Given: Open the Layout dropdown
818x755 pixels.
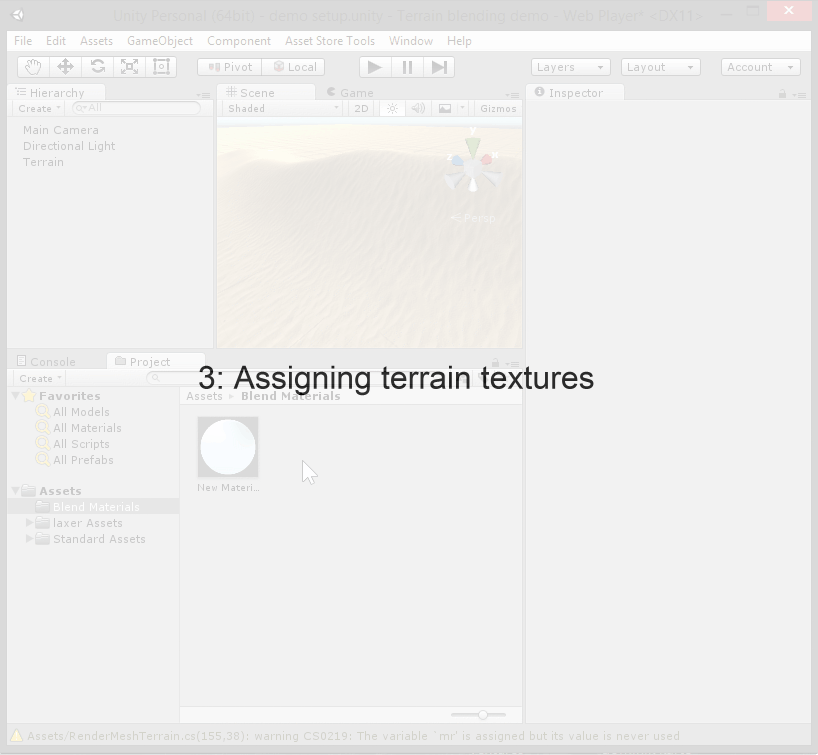Looking at the screenshot, I should 660,67.
